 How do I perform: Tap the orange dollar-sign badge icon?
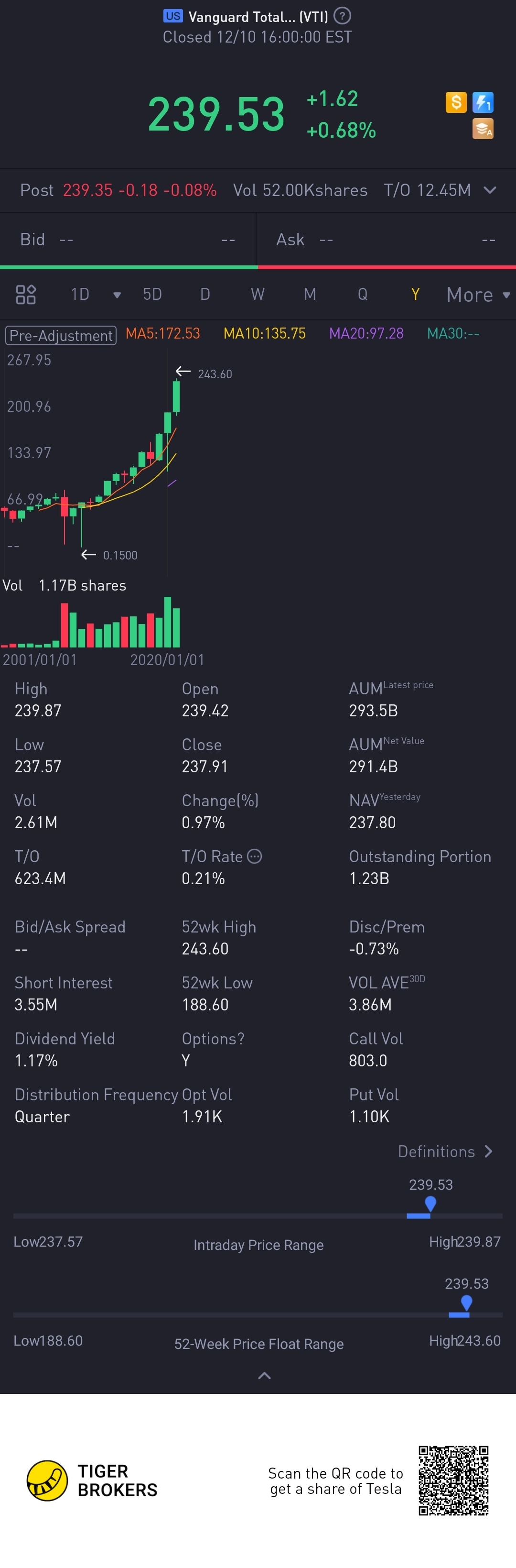point(456,102)
